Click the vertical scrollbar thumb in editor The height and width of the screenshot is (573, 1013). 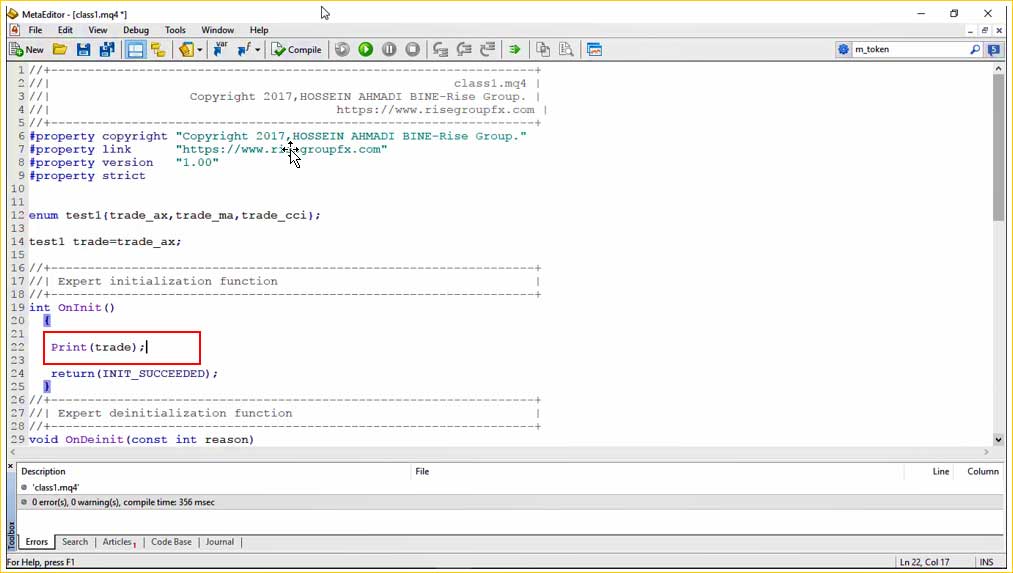(x=998, y=147)
